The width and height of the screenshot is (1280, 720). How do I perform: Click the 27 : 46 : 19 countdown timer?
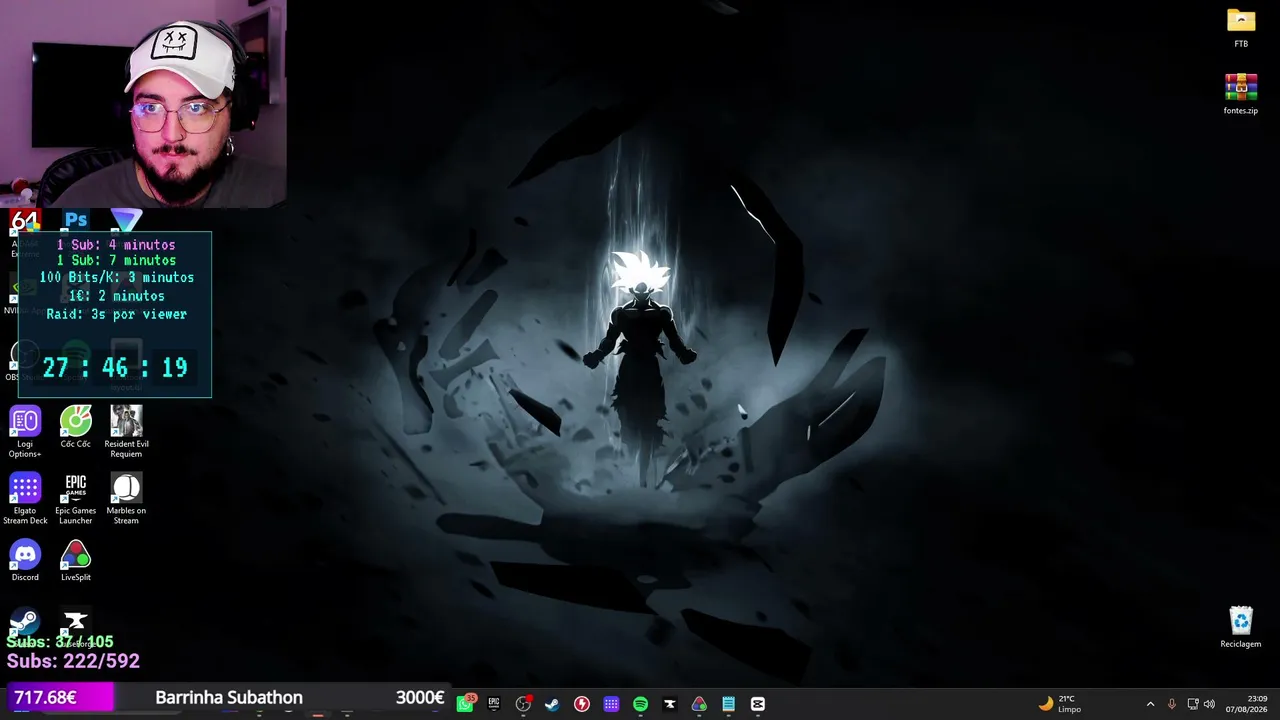click(x=115, y=367)
